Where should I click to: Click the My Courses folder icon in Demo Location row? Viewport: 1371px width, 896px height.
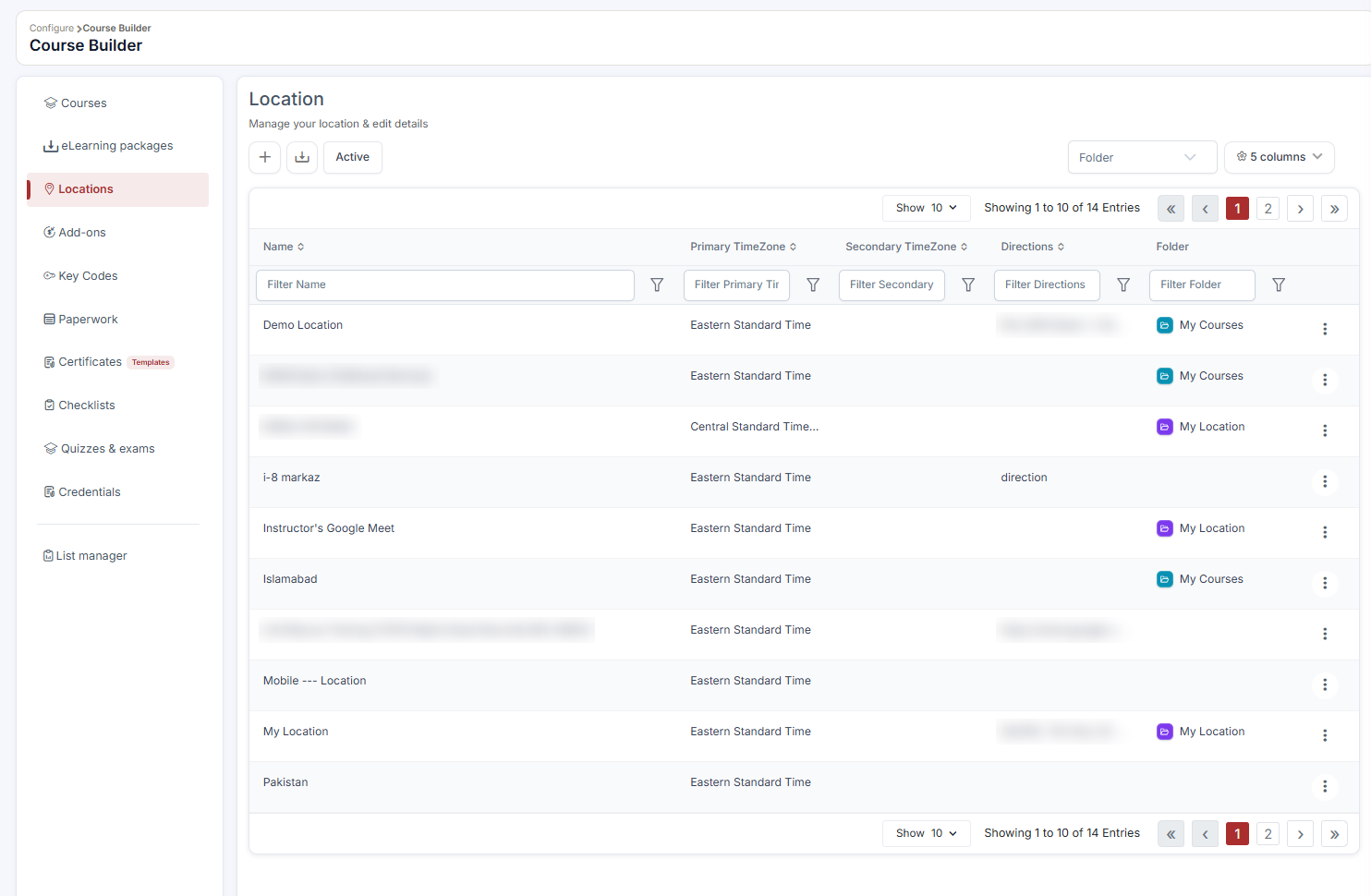pos(1165,325)
